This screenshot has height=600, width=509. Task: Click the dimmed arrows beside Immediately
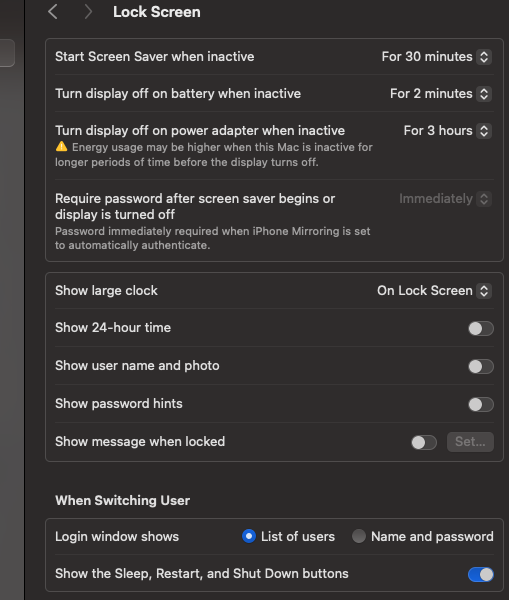(484, 199)
